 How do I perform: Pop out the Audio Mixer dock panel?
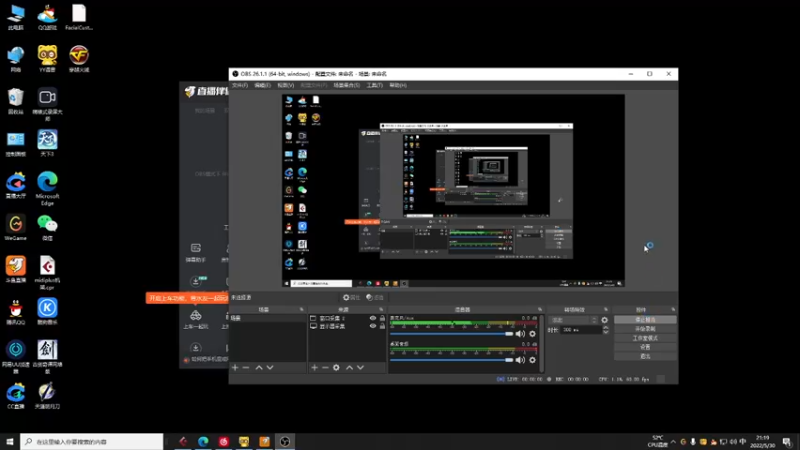(540, 309)
